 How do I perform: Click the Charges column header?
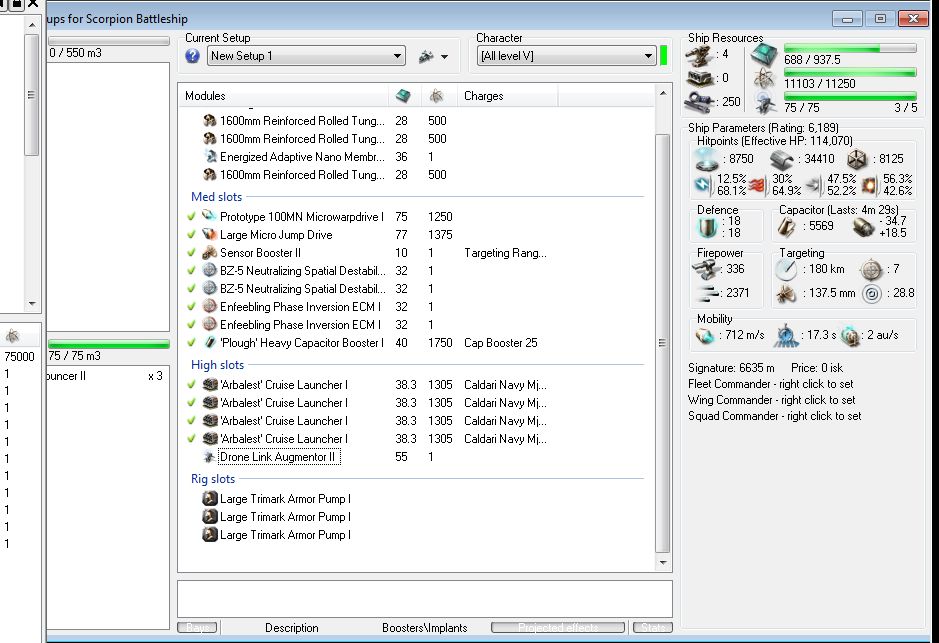[x=508, y=96]
